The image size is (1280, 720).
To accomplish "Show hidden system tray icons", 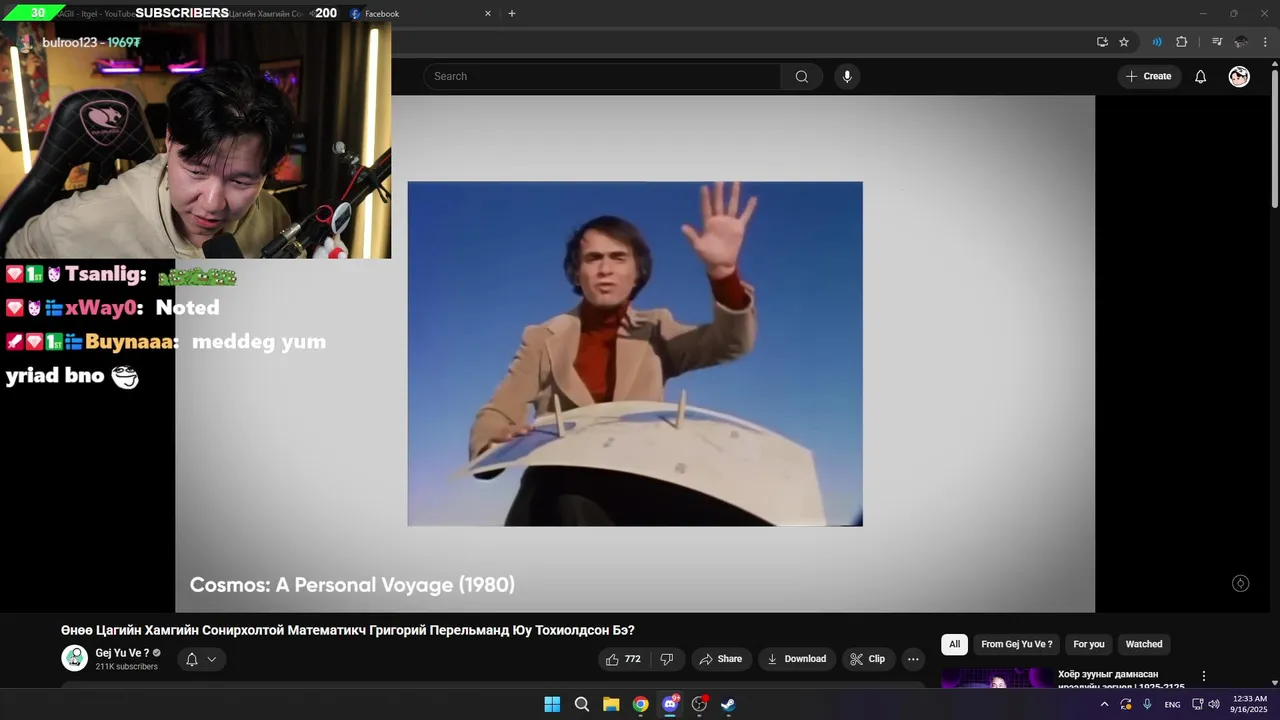I will 1104,704.
